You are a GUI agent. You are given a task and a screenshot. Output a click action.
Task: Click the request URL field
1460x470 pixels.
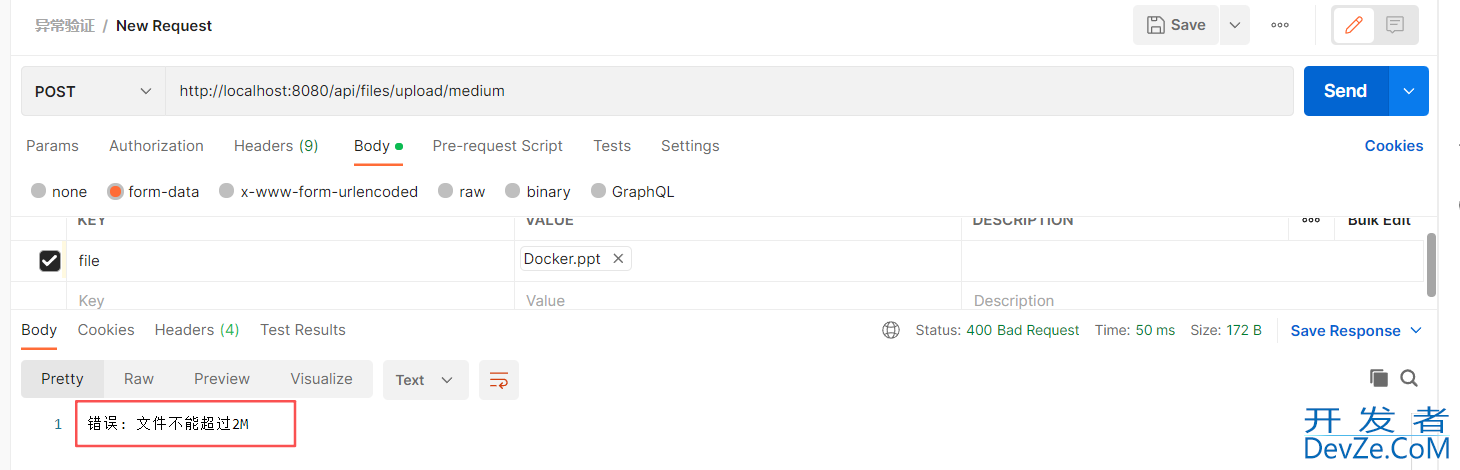729,91
